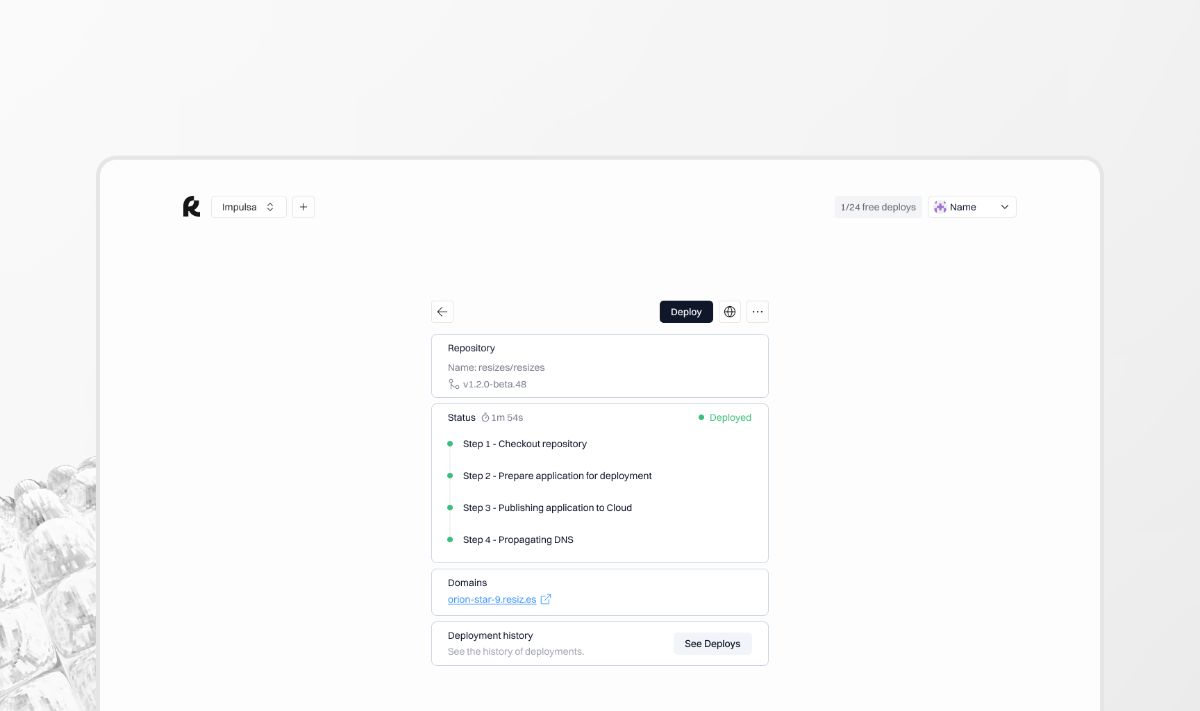This screenshot has width=1200, height=711.
Task: Click the user avatar icon beside Name
Action: click(x=940, y=207)
